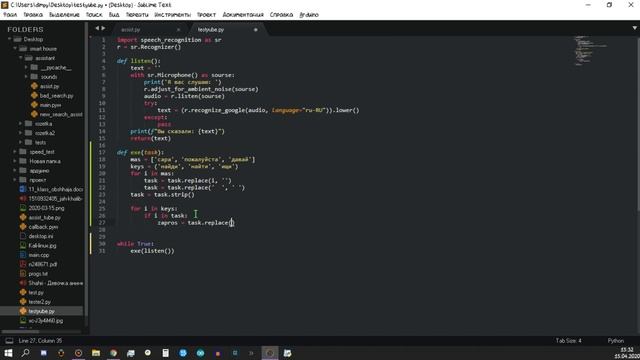The image size is (640, 360).
Task: Select testyube.py file icon in sidebar
Action: click(x=23, y=311)
